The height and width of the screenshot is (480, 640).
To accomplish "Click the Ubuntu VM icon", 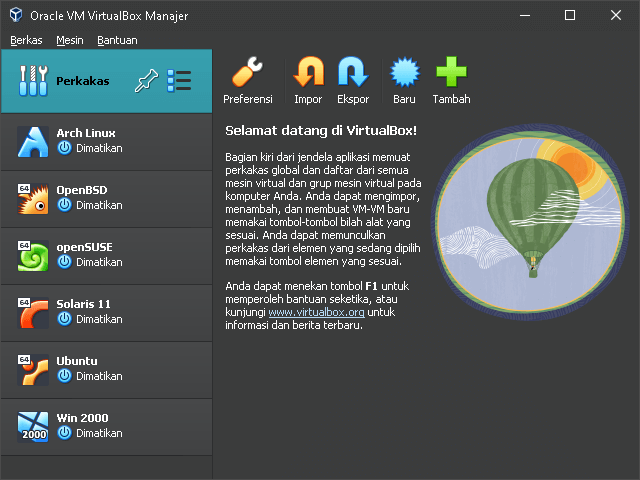I will point(33,369).
